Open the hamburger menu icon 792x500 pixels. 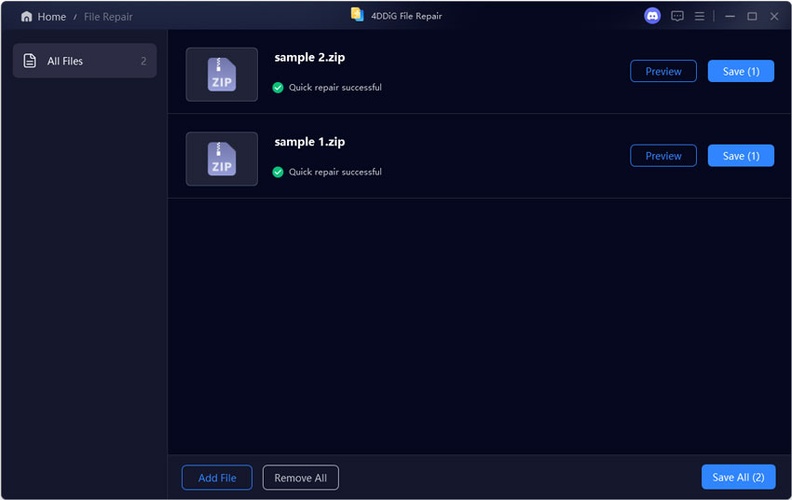[x=700, y=16]
